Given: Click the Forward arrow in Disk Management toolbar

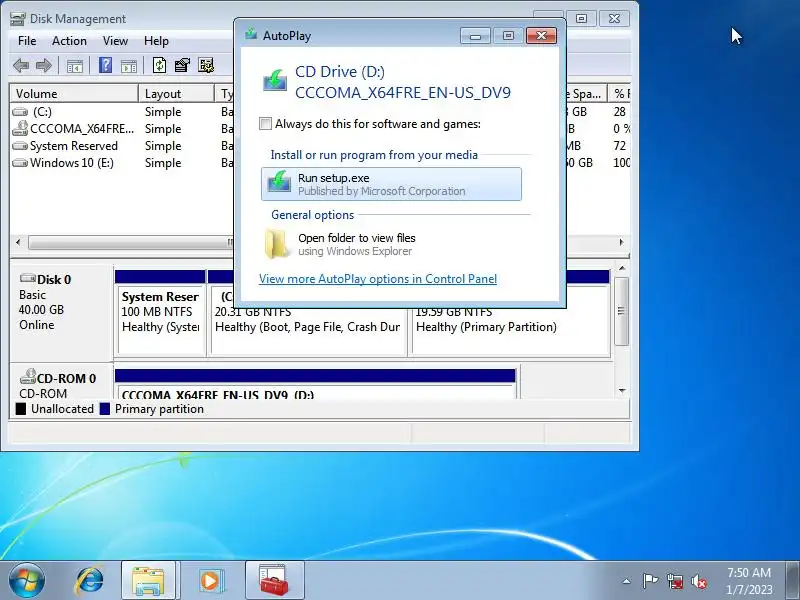Looking at the screenshot, I should point(44,65).
